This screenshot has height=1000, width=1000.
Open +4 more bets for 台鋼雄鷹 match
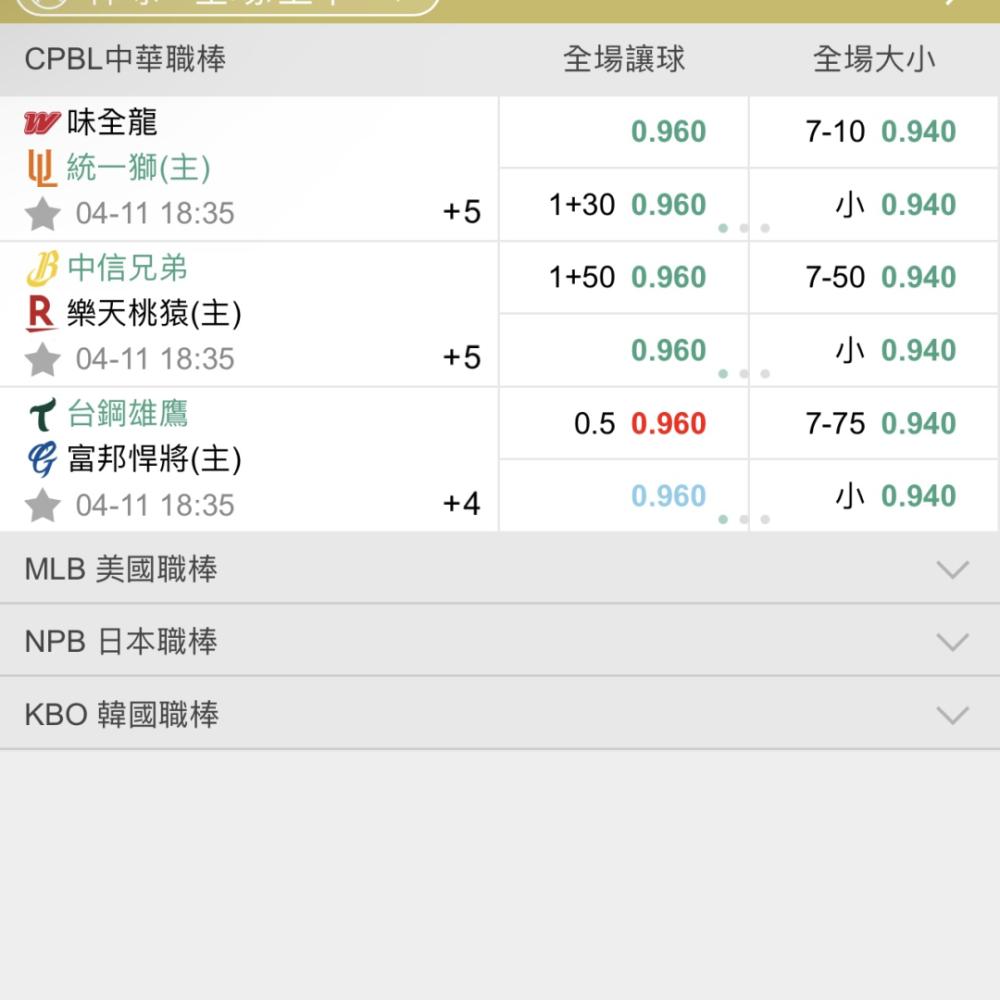click(x=462, y=503)
